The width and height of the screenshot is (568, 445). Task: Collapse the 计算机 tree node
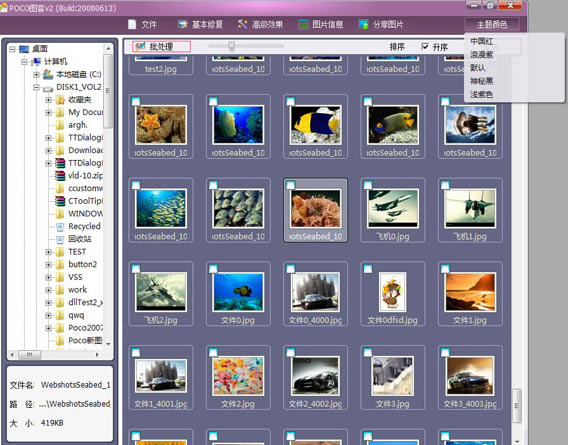(24, 62)
